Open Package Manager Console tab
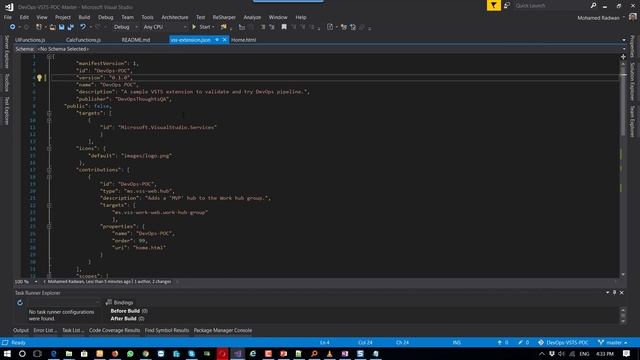Viewport: 640px width, 360px height. [222, 330]
